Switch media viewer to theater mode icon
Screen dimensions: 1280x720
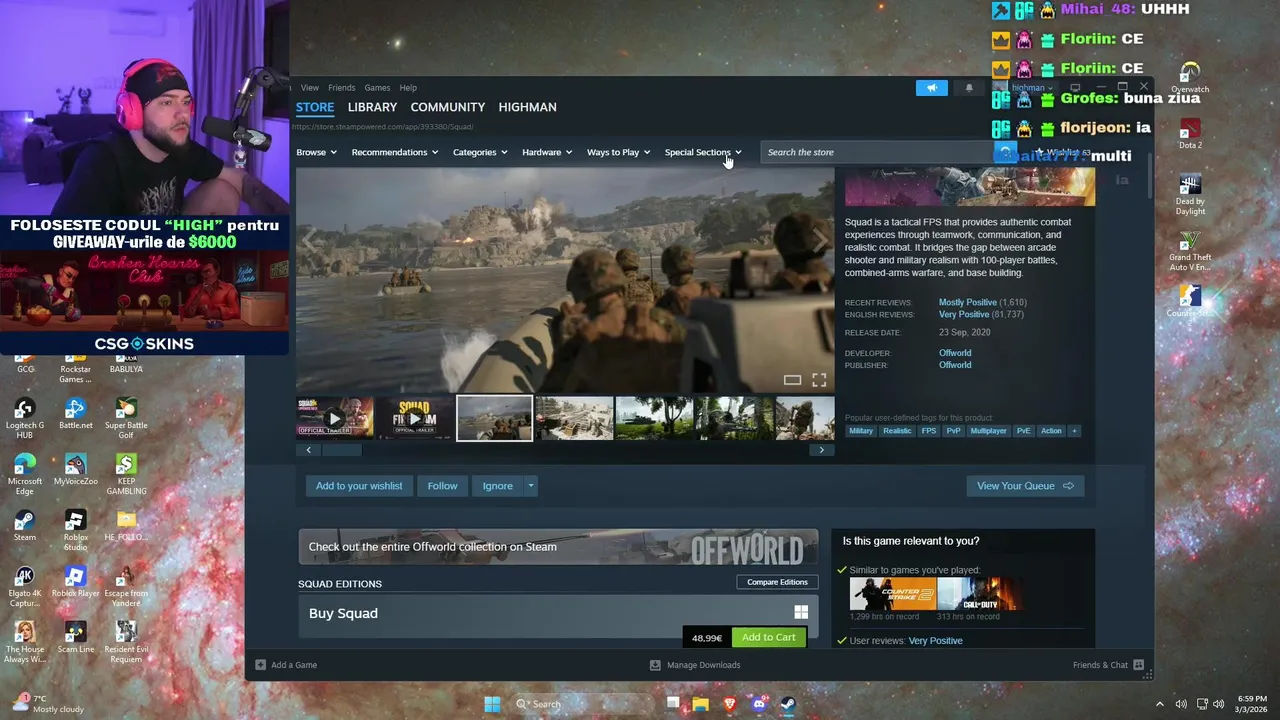tap(792, 380)
